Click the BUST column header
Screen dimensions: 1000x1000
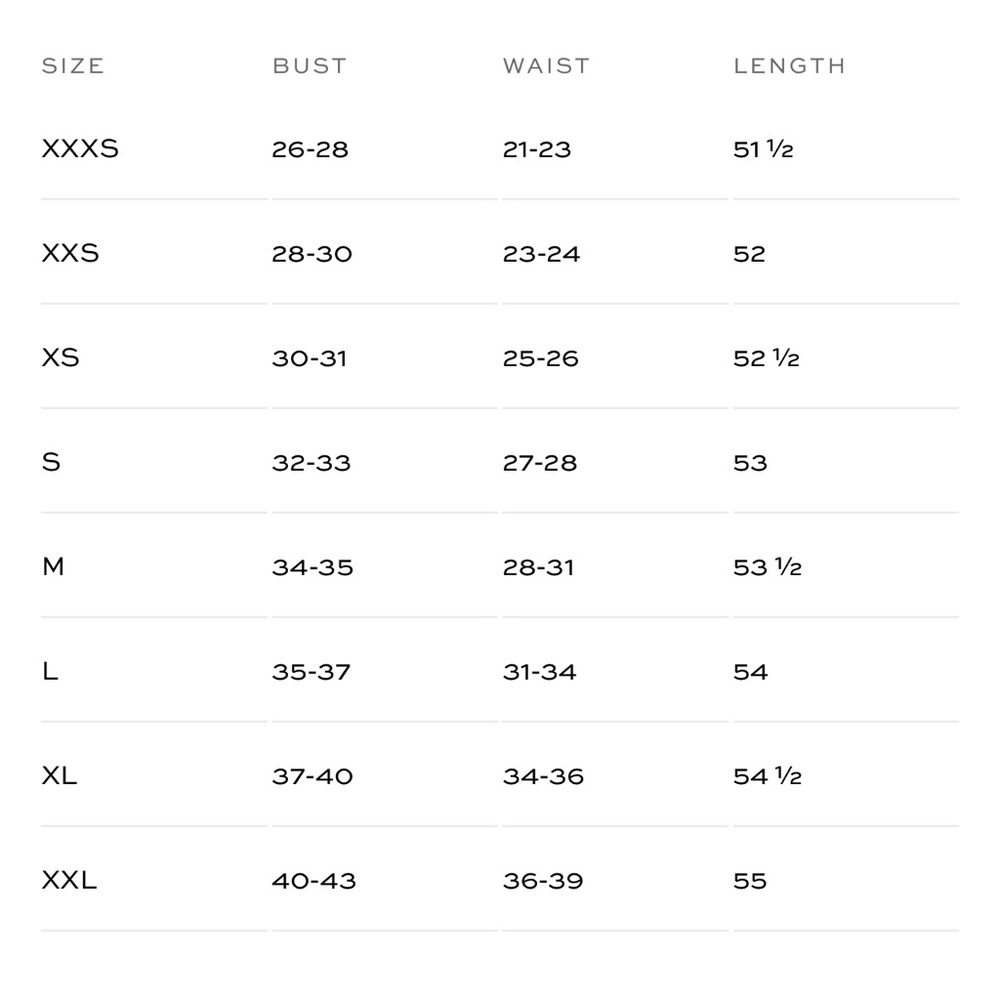click(309, 66)
